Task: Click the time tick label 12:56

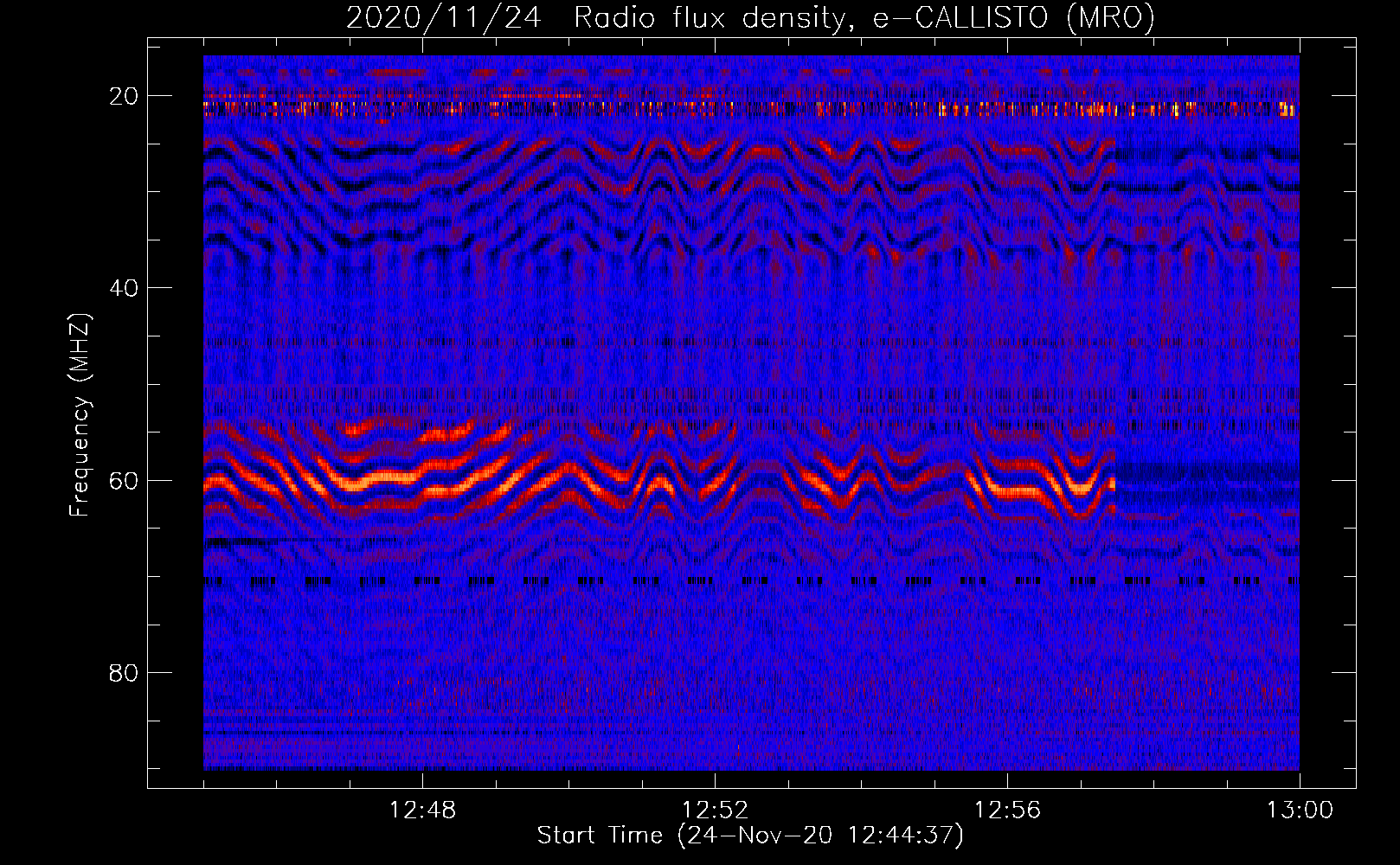Action: 1007,811
